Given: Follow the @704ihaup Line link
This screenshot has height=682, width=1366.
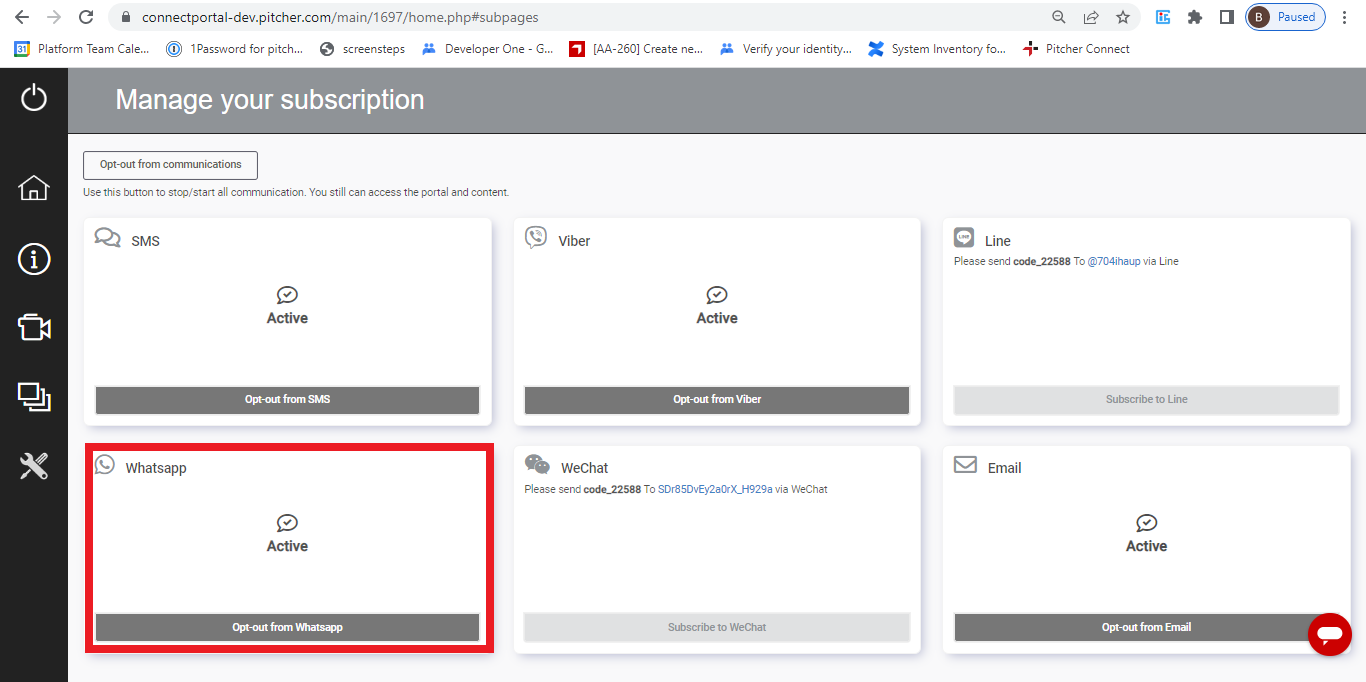Looking at the screenshot, I should (x=1113, y=262).
